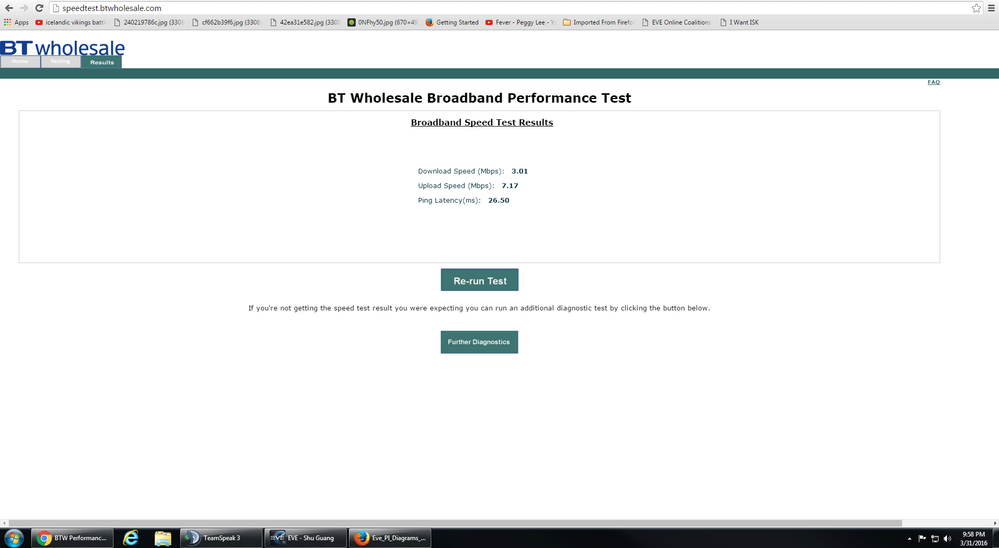
Task: Click the download speed value 3.01
Action: [x=519, y=171]
